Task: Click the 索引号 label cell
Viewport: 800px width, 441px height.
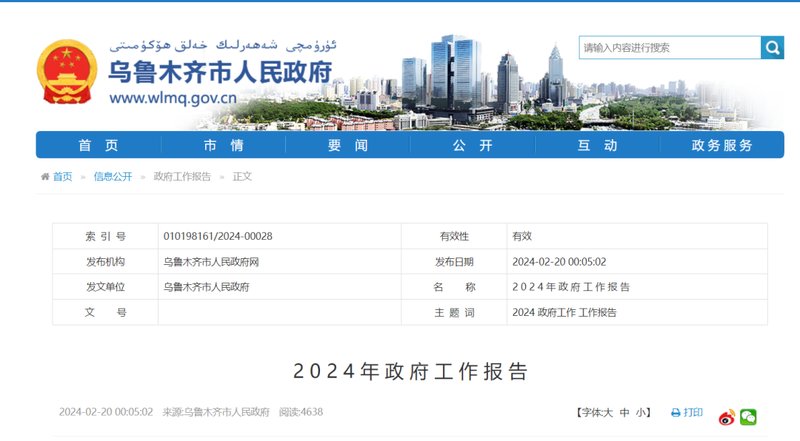Action: pyautogui.click(x=106, y=236)
